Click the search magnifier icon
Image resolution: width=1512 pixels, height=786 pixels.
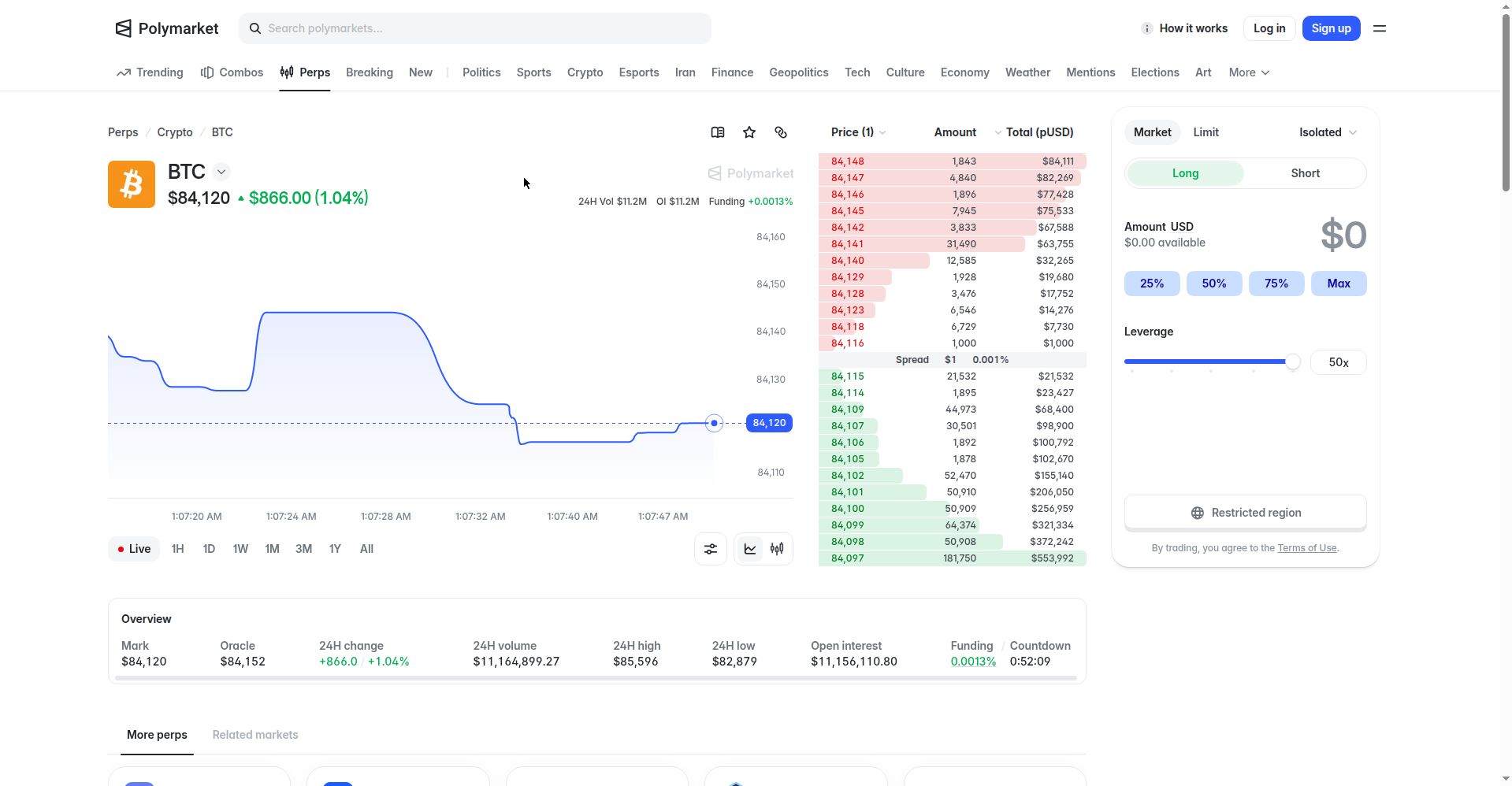pos(255,28)
